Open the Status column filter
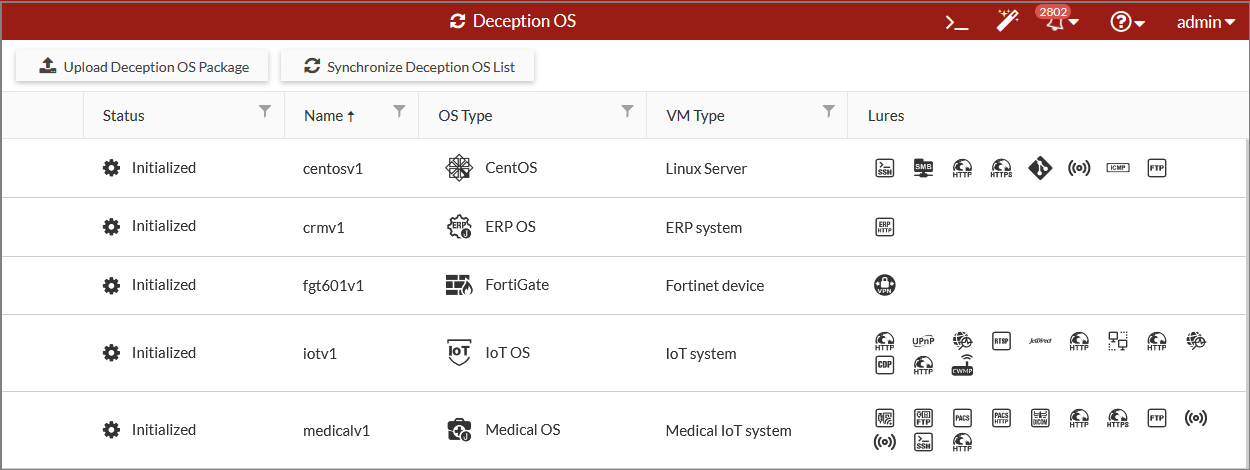The width and height of the screenshot is (1250, 470). 265,112
